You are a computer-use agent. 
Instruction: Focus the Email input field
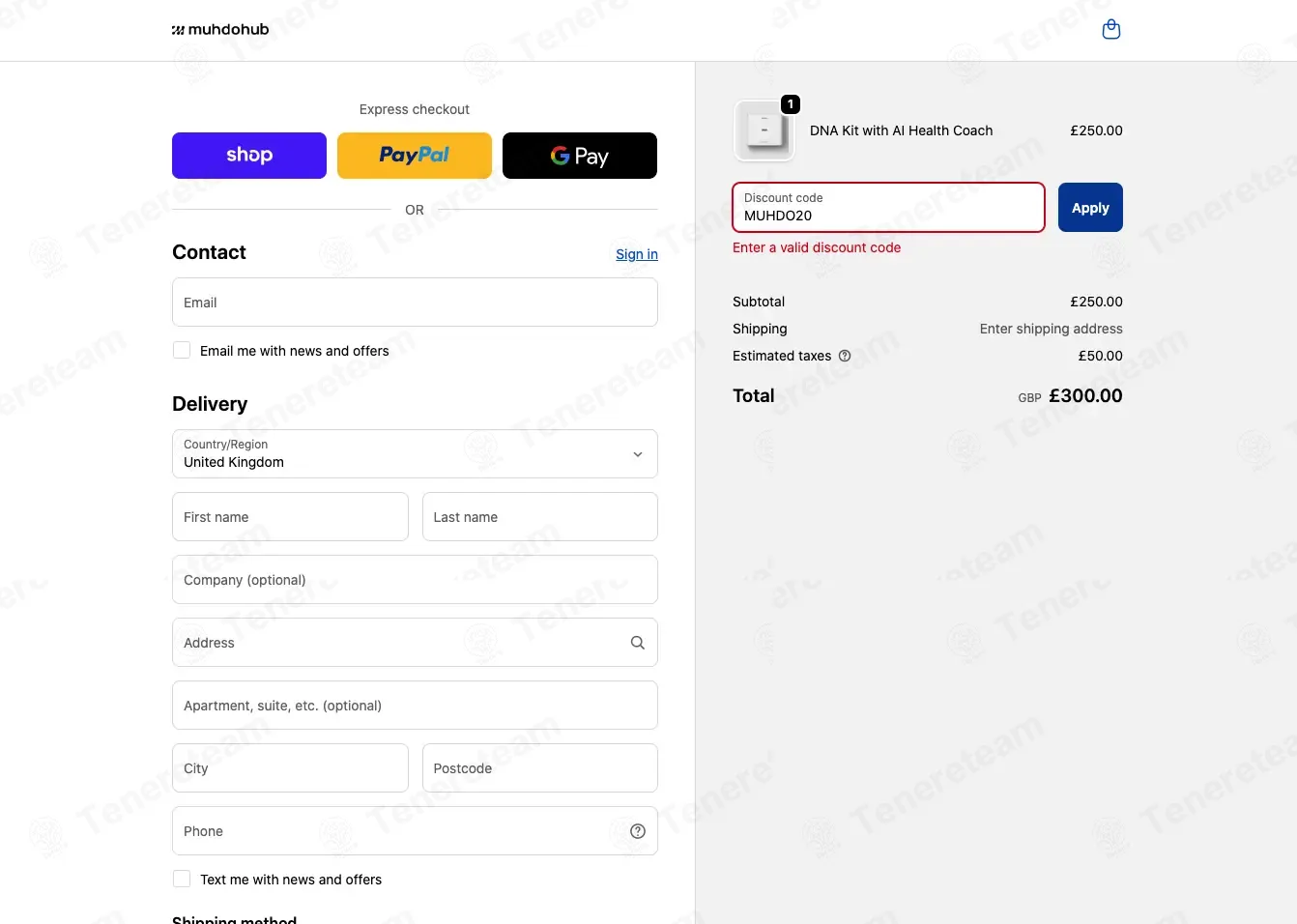click(x=415, y=303)
